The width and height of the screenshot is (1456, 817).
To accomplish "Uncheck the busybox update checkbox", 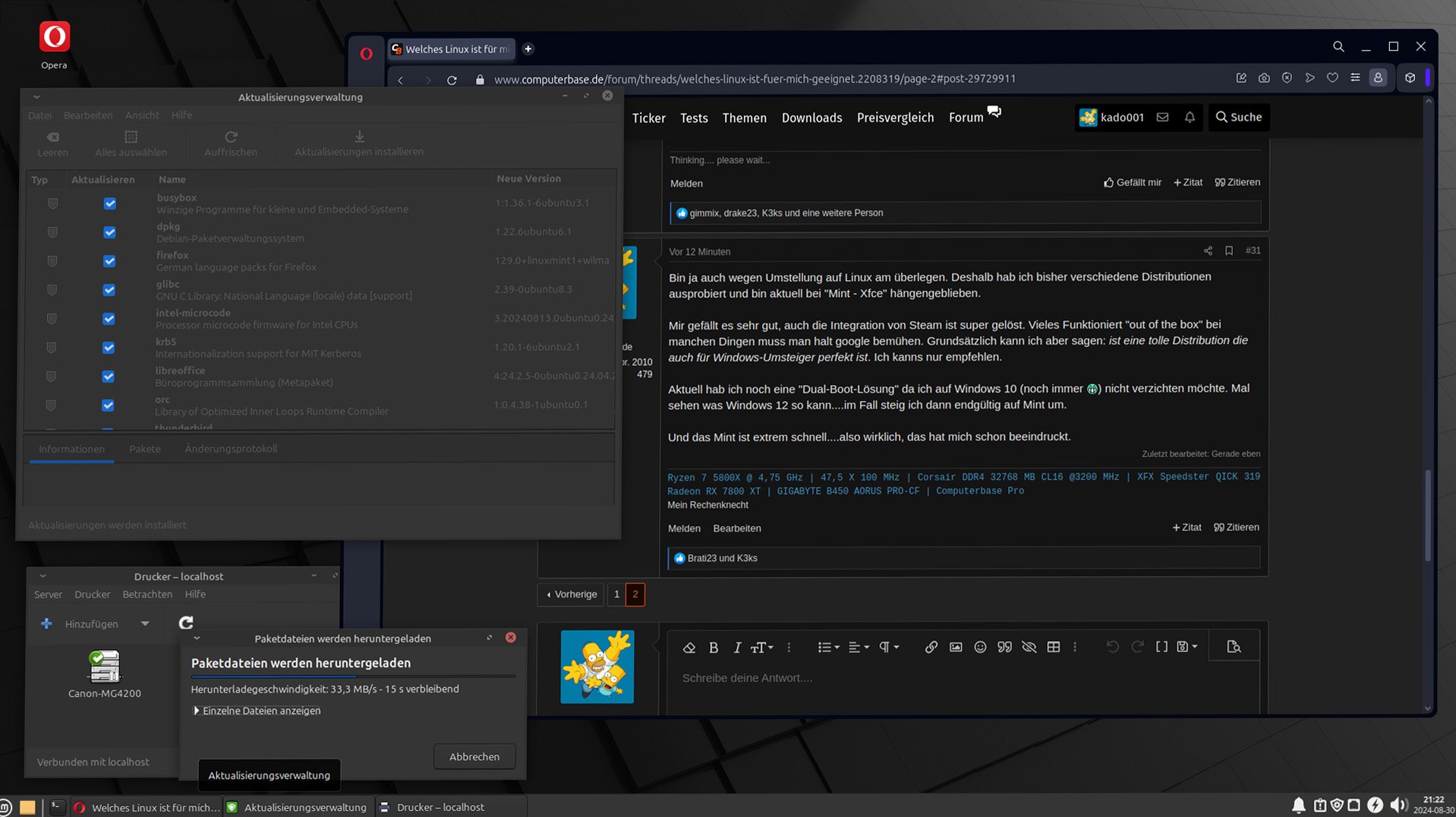I will pos(110,203).
